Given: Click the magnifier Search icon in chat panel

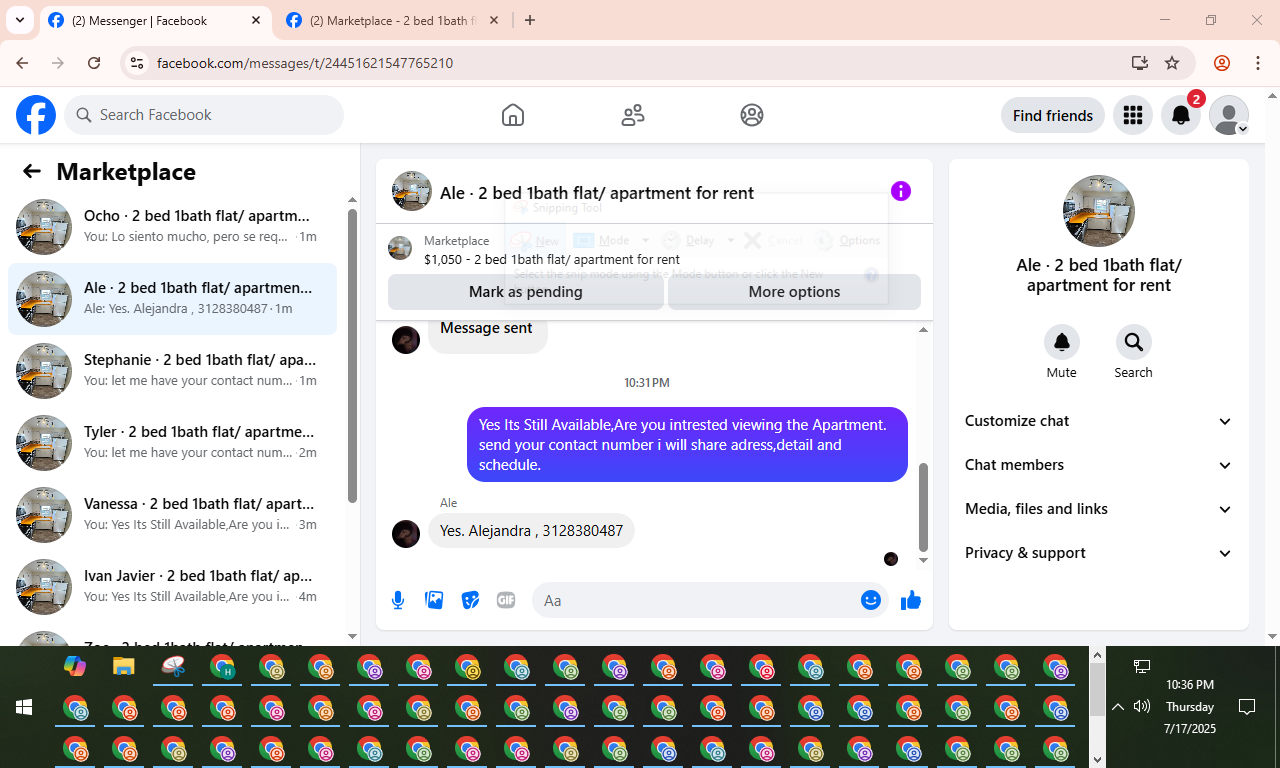Looking at the screenshot, I should [x=1134, y=342].
